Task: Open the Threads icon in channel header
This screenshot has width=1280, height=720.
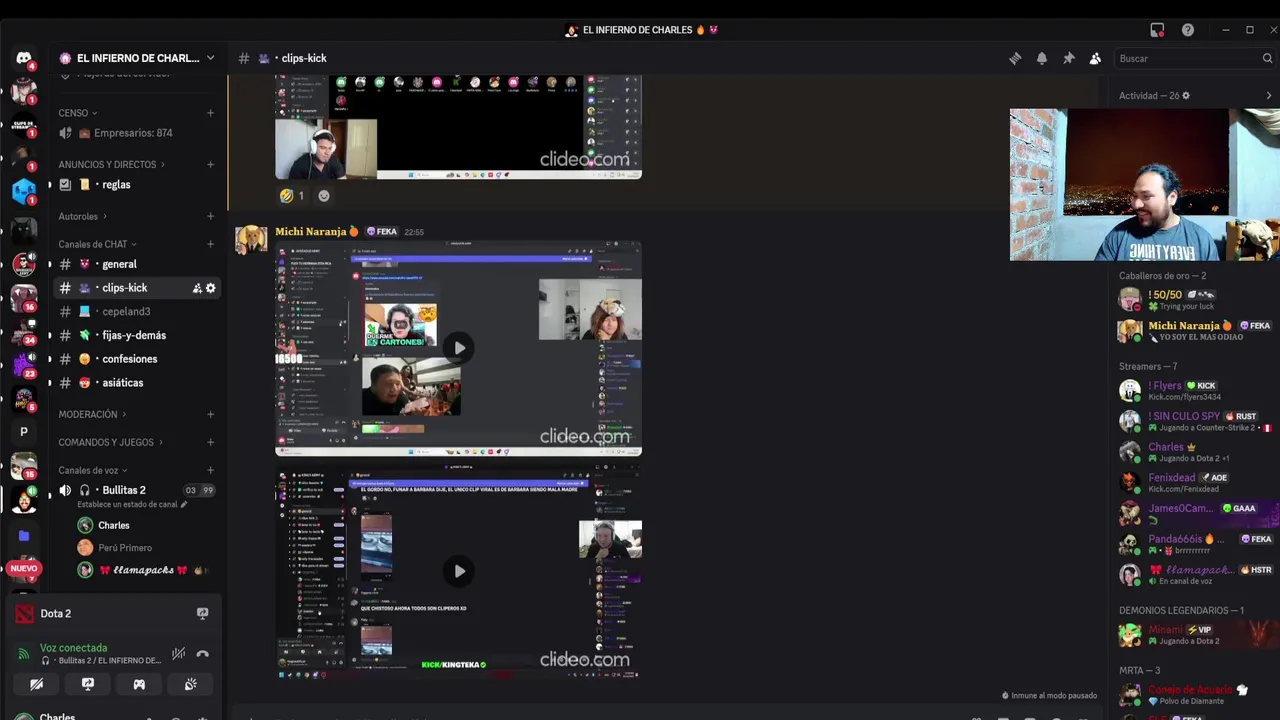Action: [1015, 59]
